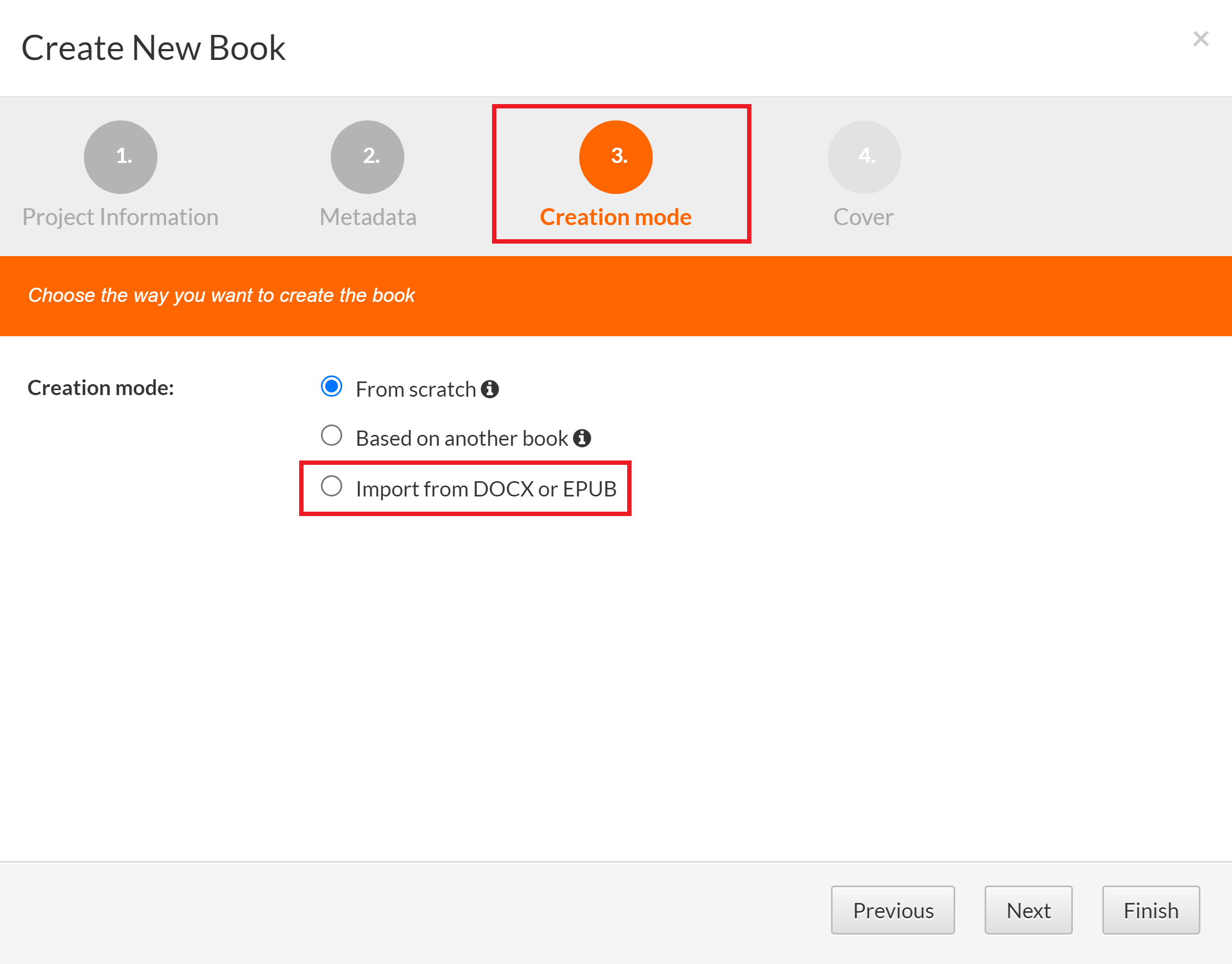
Task: Choose Import from DOCX or EPUB option
Action: coord(331,486)
